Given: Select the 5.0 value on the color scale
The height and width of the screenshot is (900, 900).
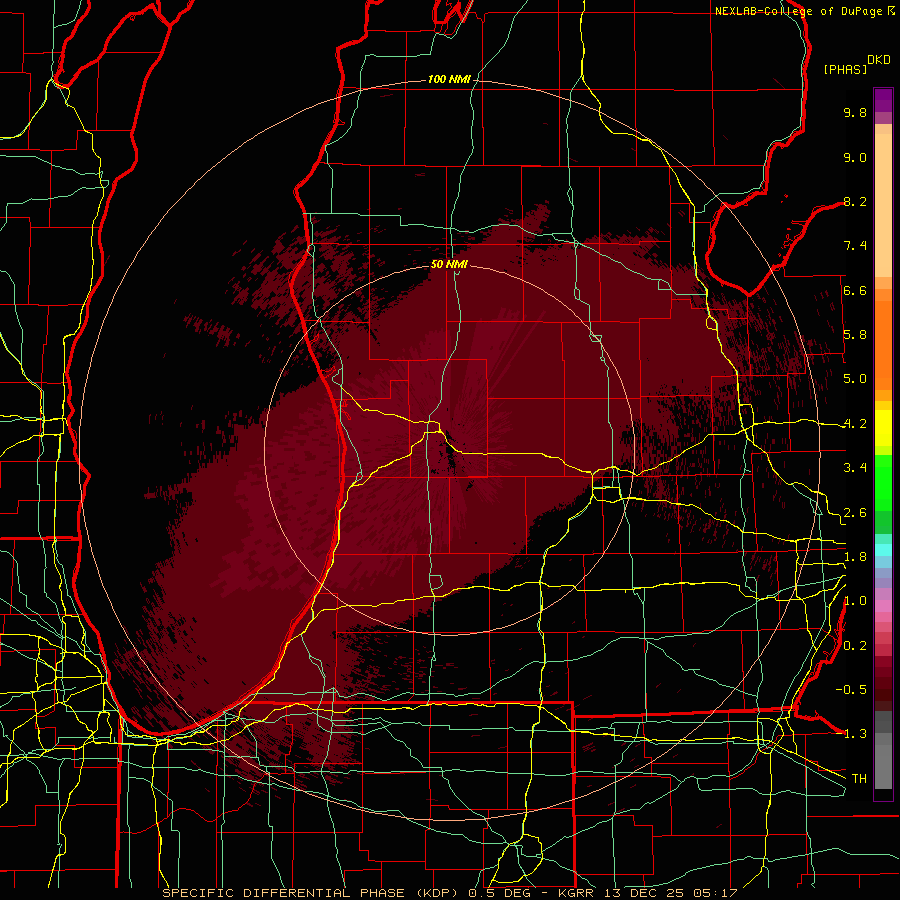Looking at the screenshot, I should (855, 379).
